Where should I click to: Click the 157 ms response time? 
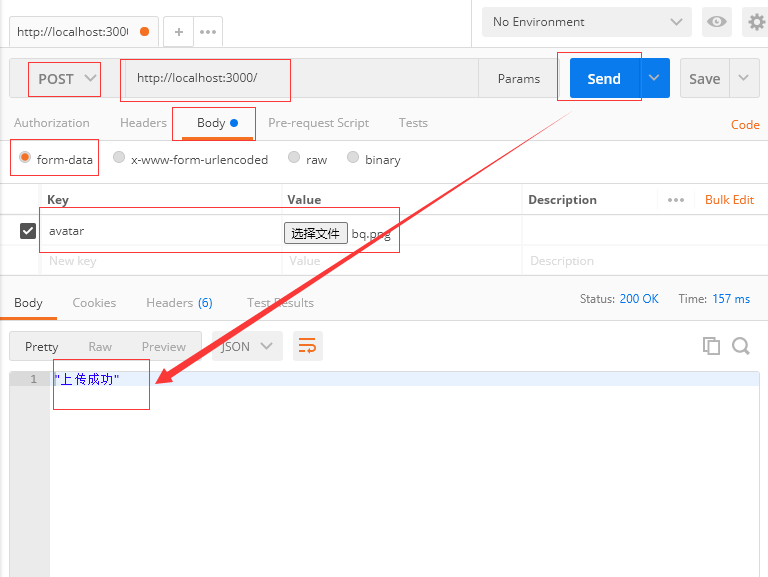click(x=731, y=299)
